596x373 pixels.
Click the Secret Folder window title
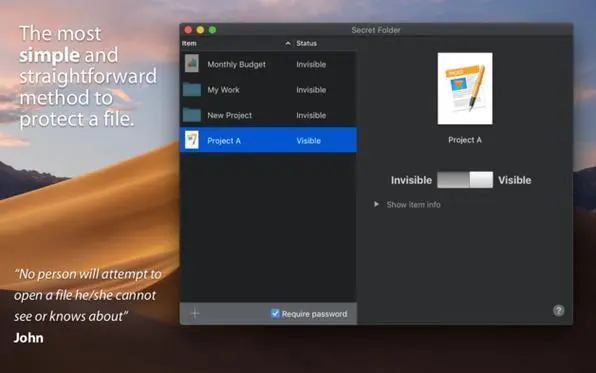[x=376, y=30]
